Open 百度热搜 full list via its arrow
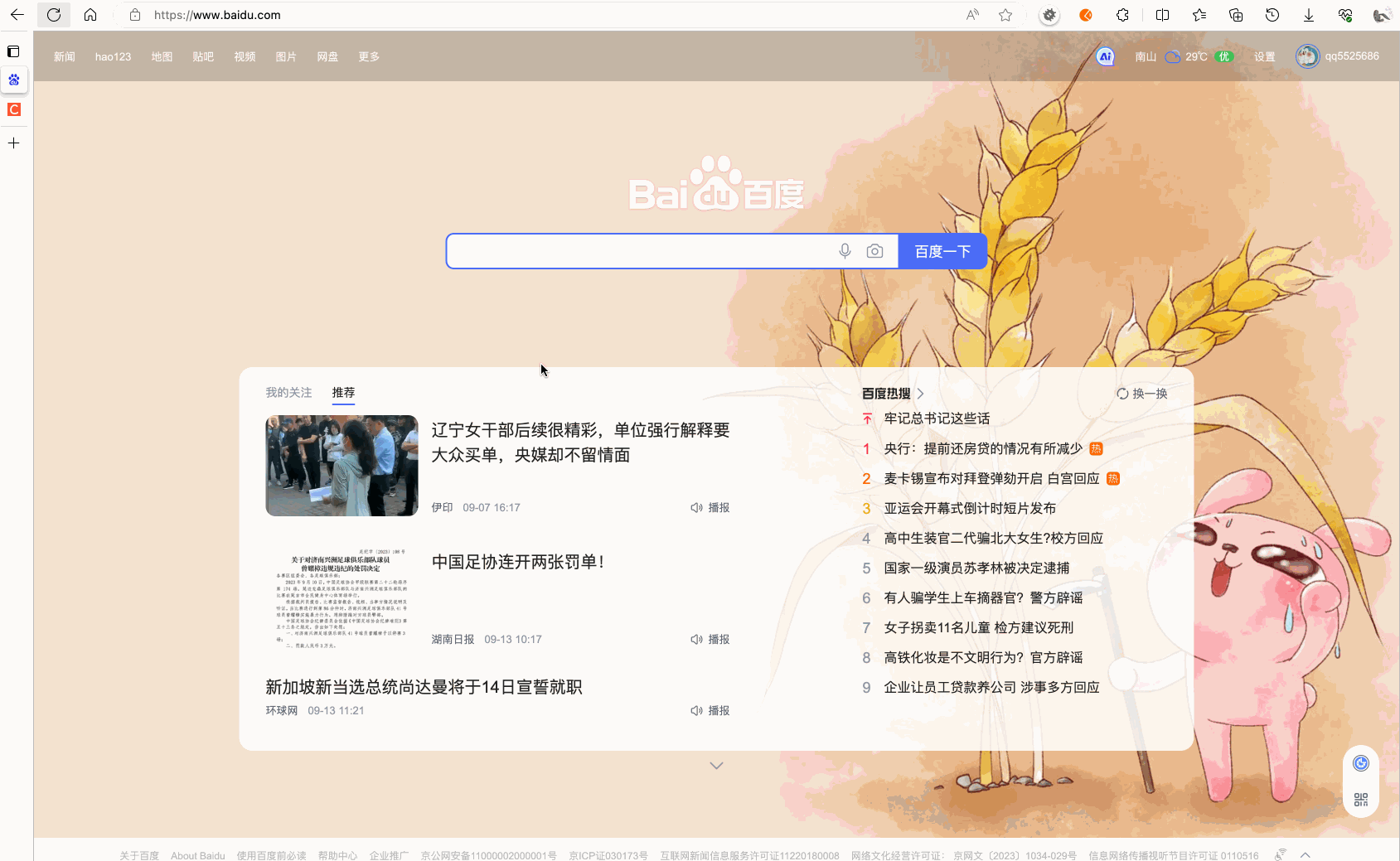Viewport: 1400px width, 861px height. coord(920,394)
